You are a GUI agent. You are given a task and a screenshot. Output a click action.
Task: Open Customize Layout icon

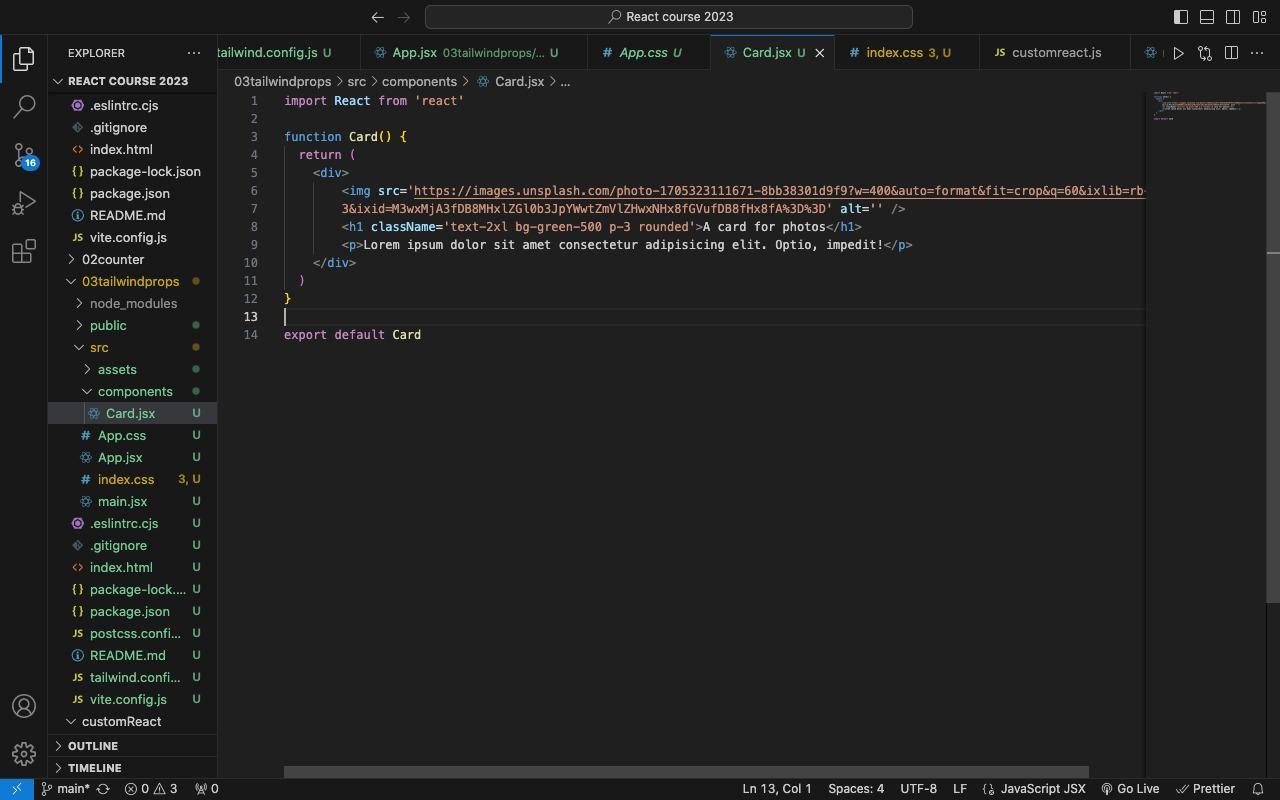(1259, 17)
